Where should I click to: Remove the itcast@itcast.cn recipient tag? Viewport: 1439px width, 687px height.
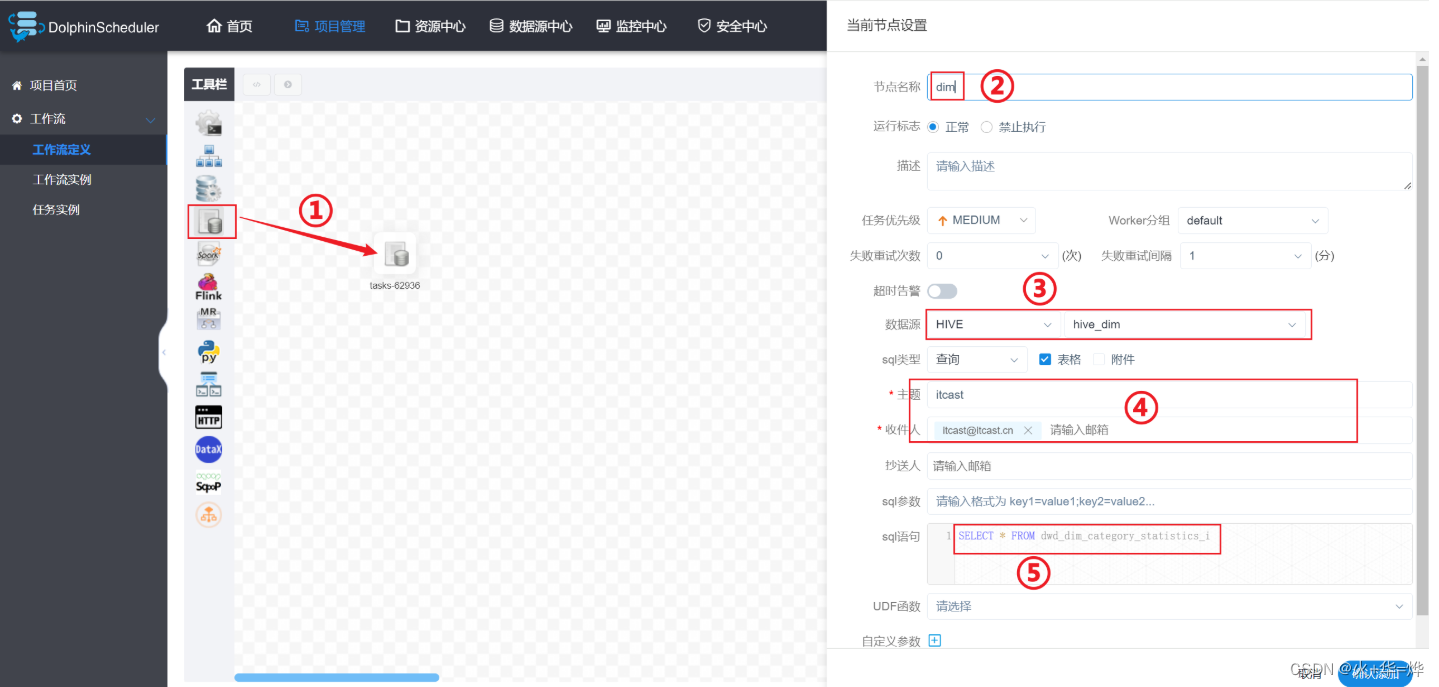click(x=1028, y=431)
